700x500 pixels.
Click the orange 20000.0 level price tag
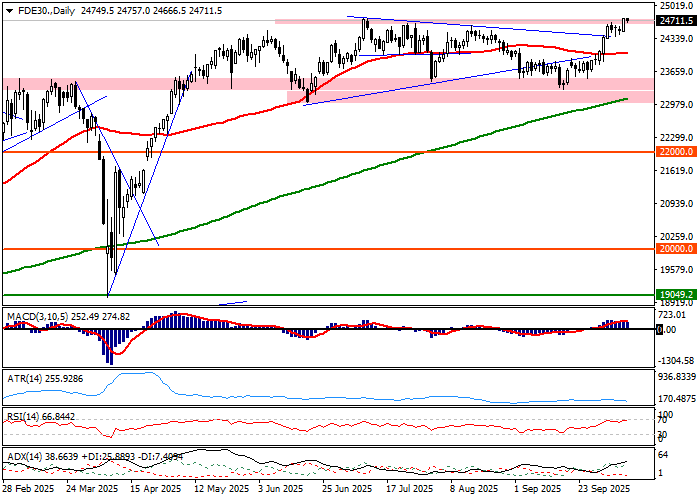click(675, 249)
